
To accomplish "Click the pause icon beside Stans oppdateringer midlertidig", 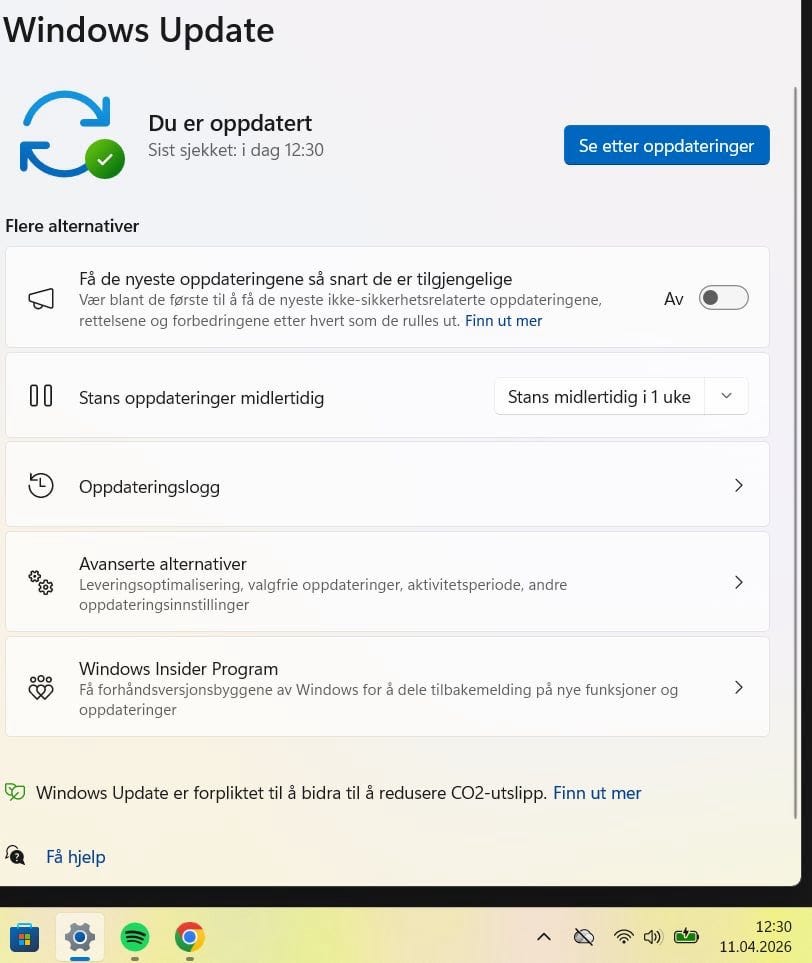I will coord(41,396).
